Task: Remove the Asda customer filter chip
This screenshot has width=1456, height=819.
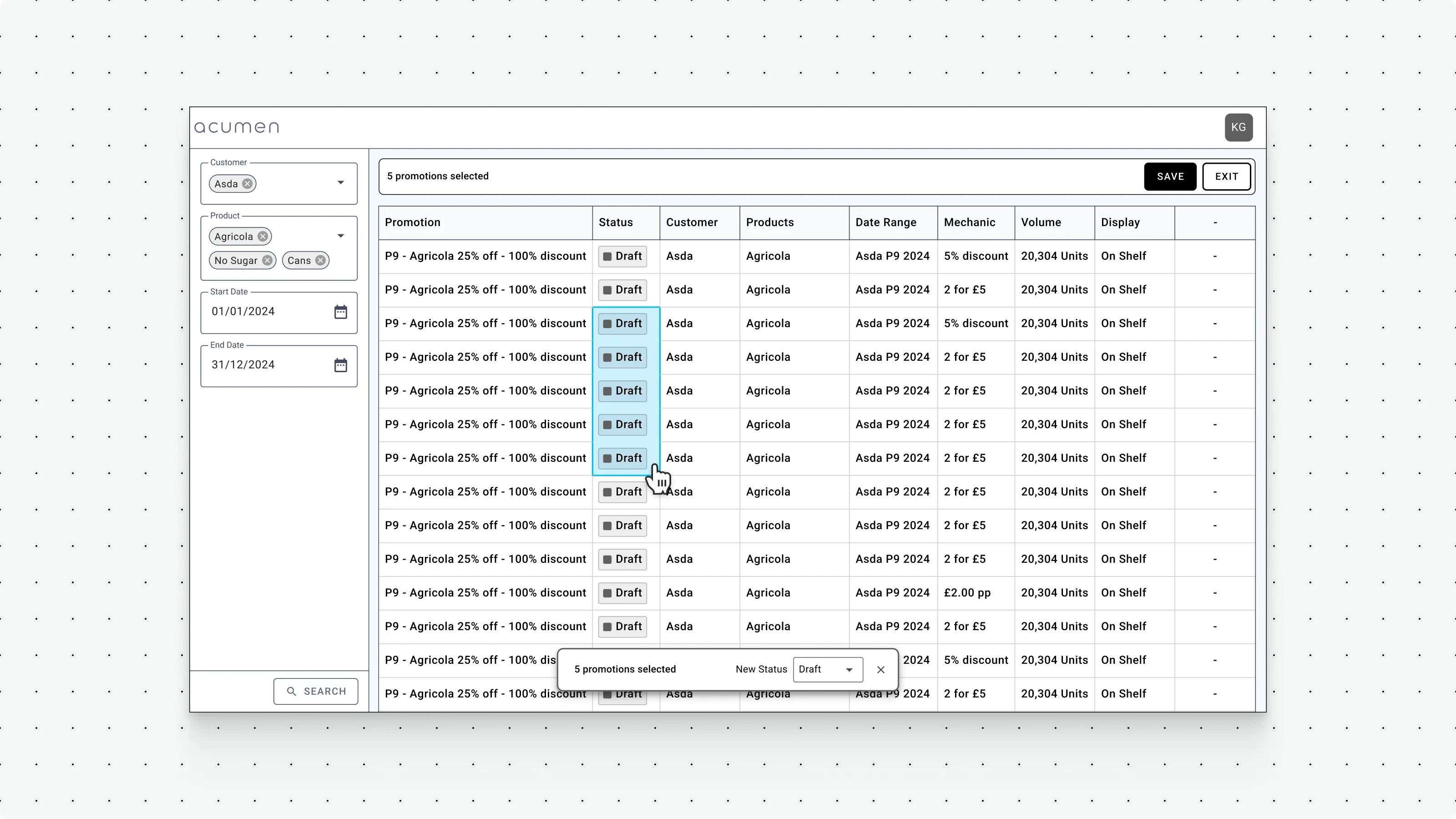Action: tap(247, 183)
